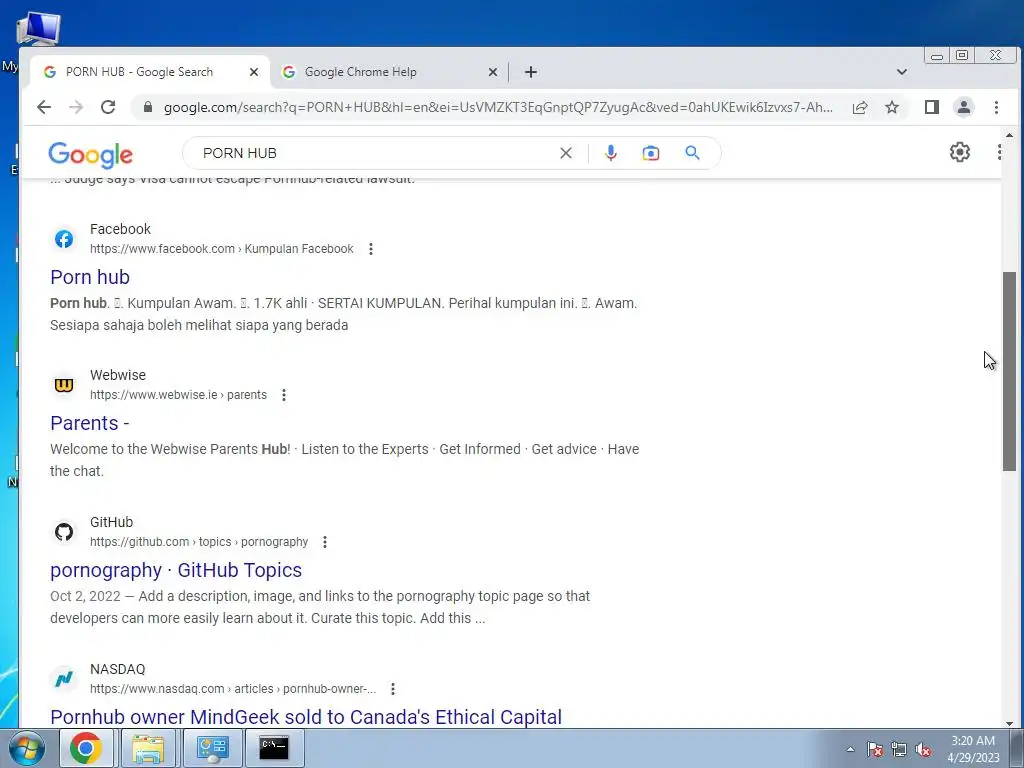This screenshot has height=768, width=1024.
Task: Share this page icon in address bar
Action: point(860,107)
